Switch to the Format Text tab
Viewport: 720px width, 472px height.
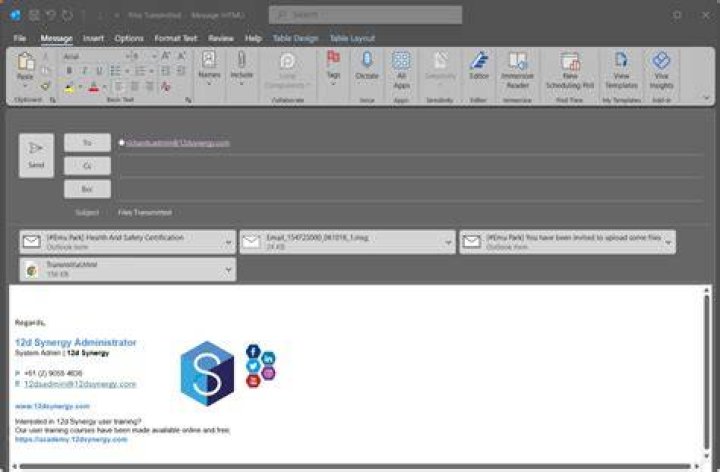click(x=175, y=38)
